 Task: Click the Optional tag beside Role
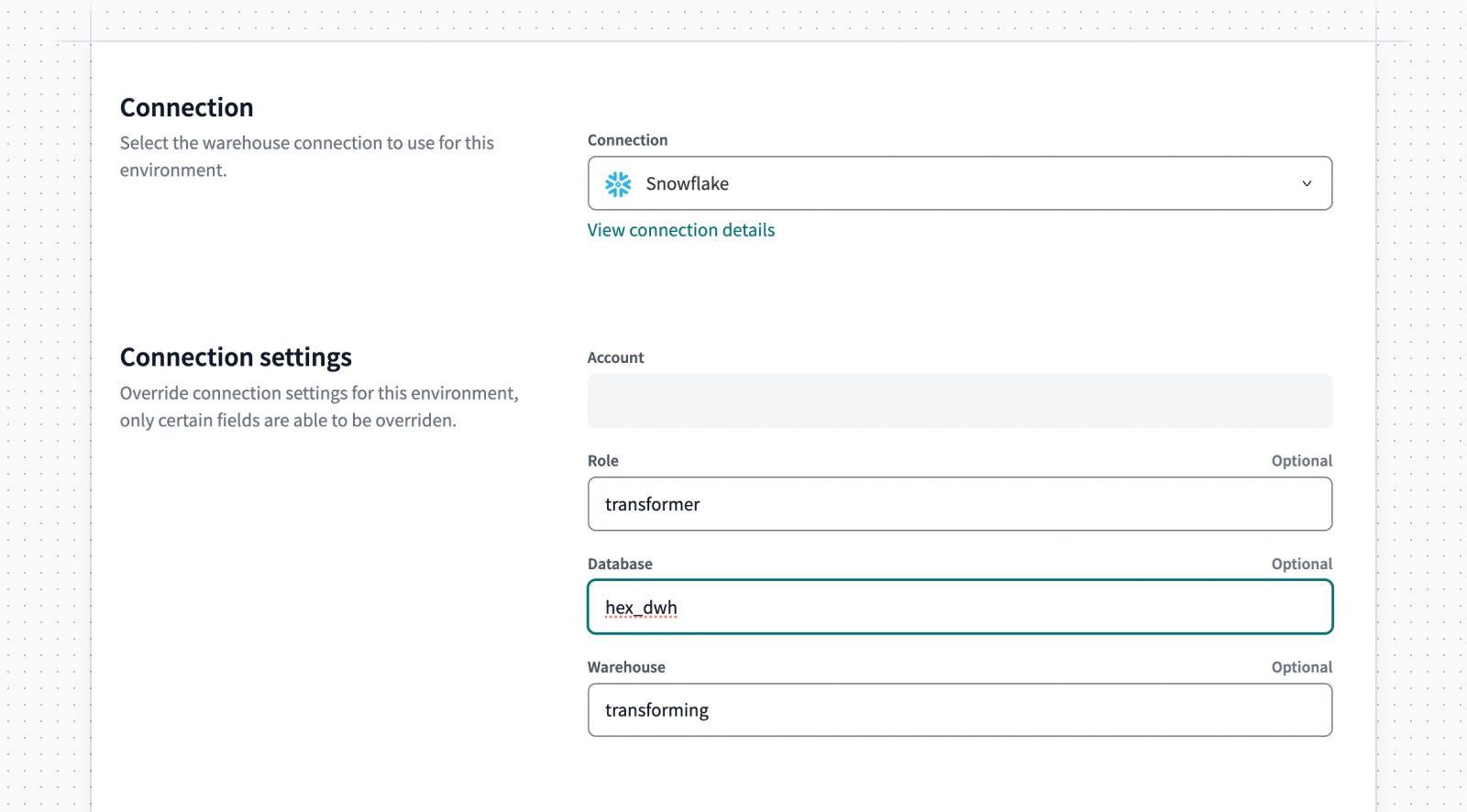pos(1302,461)
